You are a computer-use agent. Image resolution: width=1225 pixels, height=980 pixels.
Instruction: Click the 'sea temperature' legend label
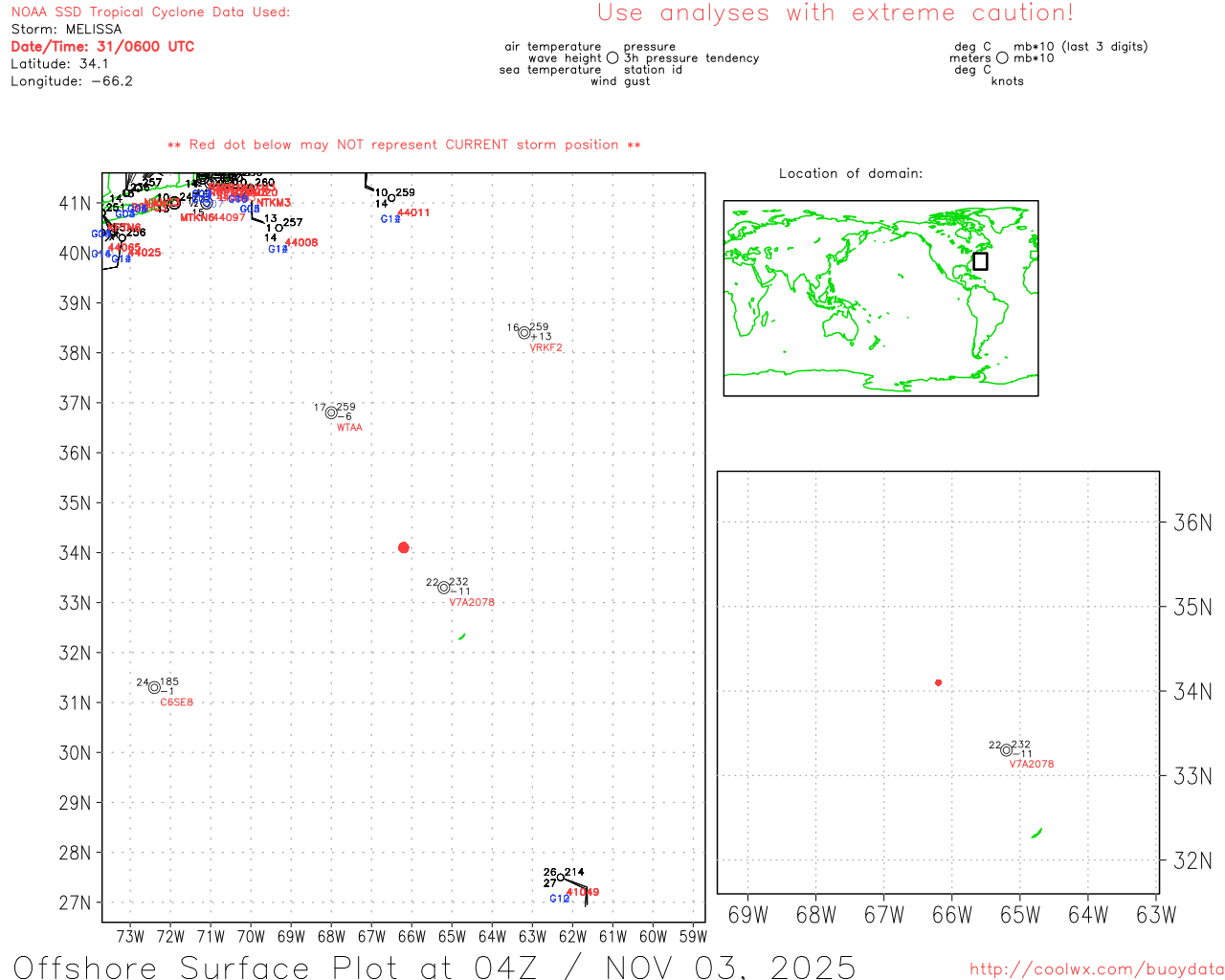pos(550,69)
